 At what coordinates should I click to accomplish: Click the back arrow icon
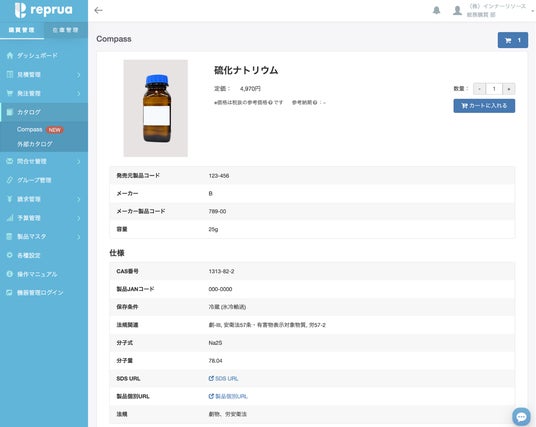point(98,10)
